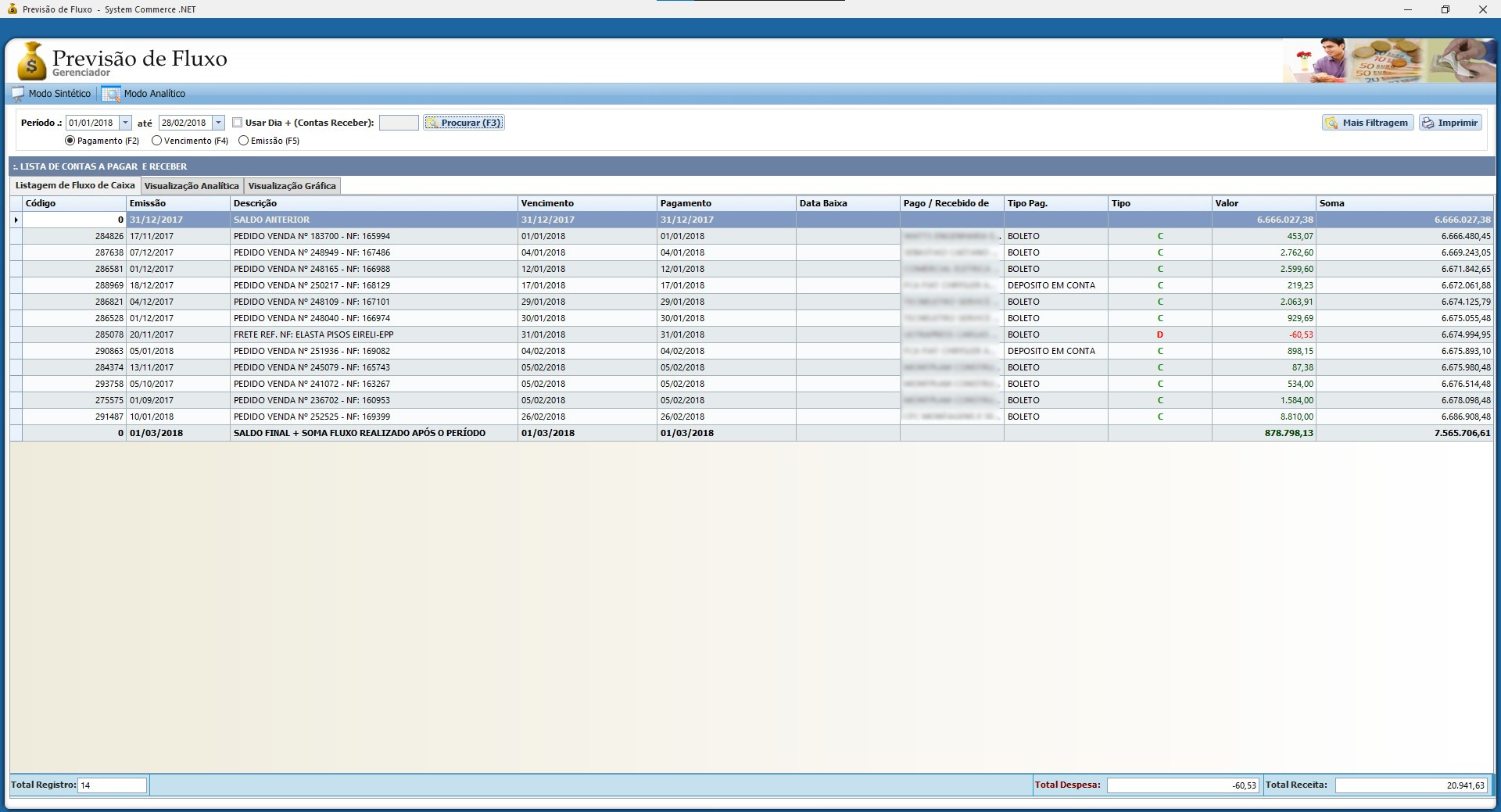Click the Modo Sintético presentation icon
Image resolution: width=1501 pixels, height=812 pixels.
pyautogui.click(x=18, y=94)
